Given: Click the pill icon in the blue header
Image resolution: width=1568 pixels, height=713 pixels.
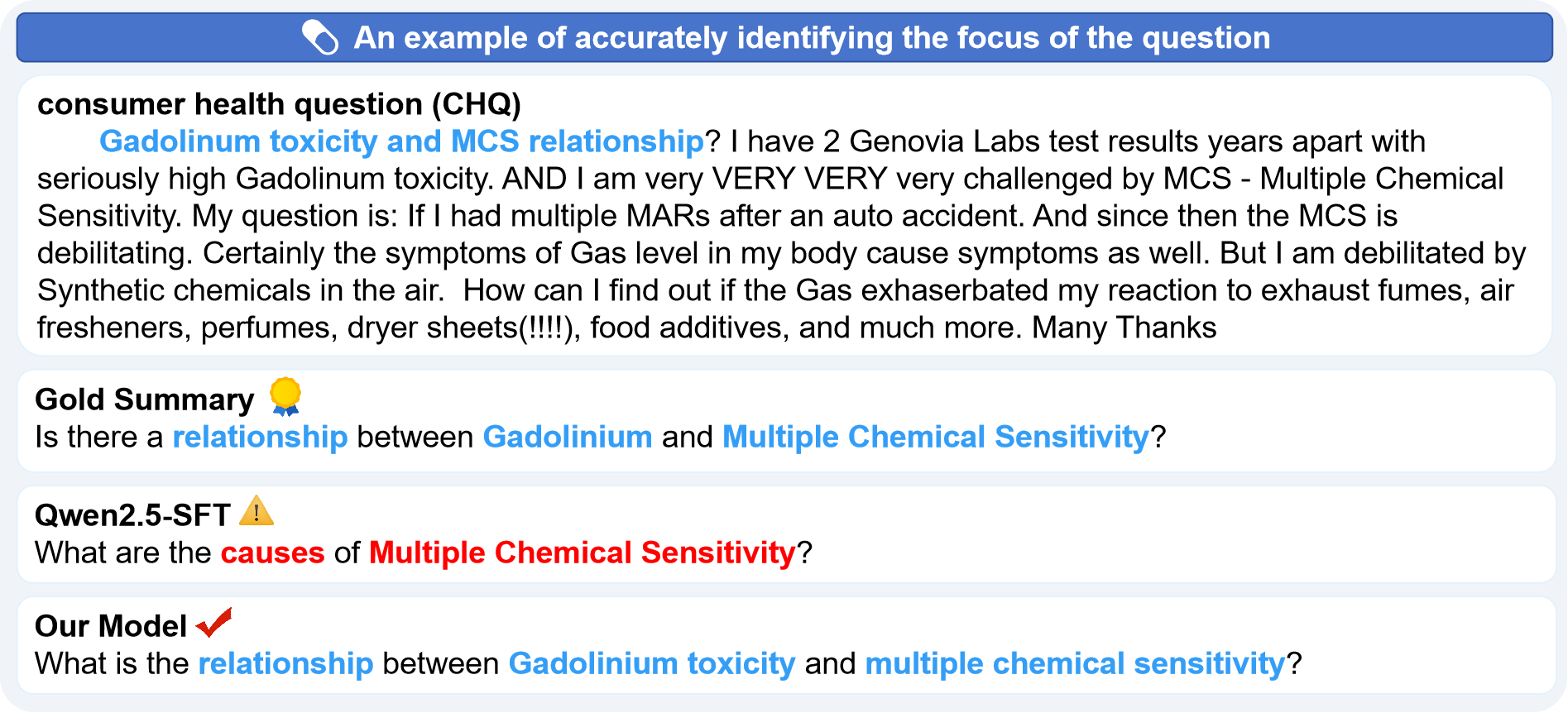Looking at the screenshot, I should click(320, 37).
